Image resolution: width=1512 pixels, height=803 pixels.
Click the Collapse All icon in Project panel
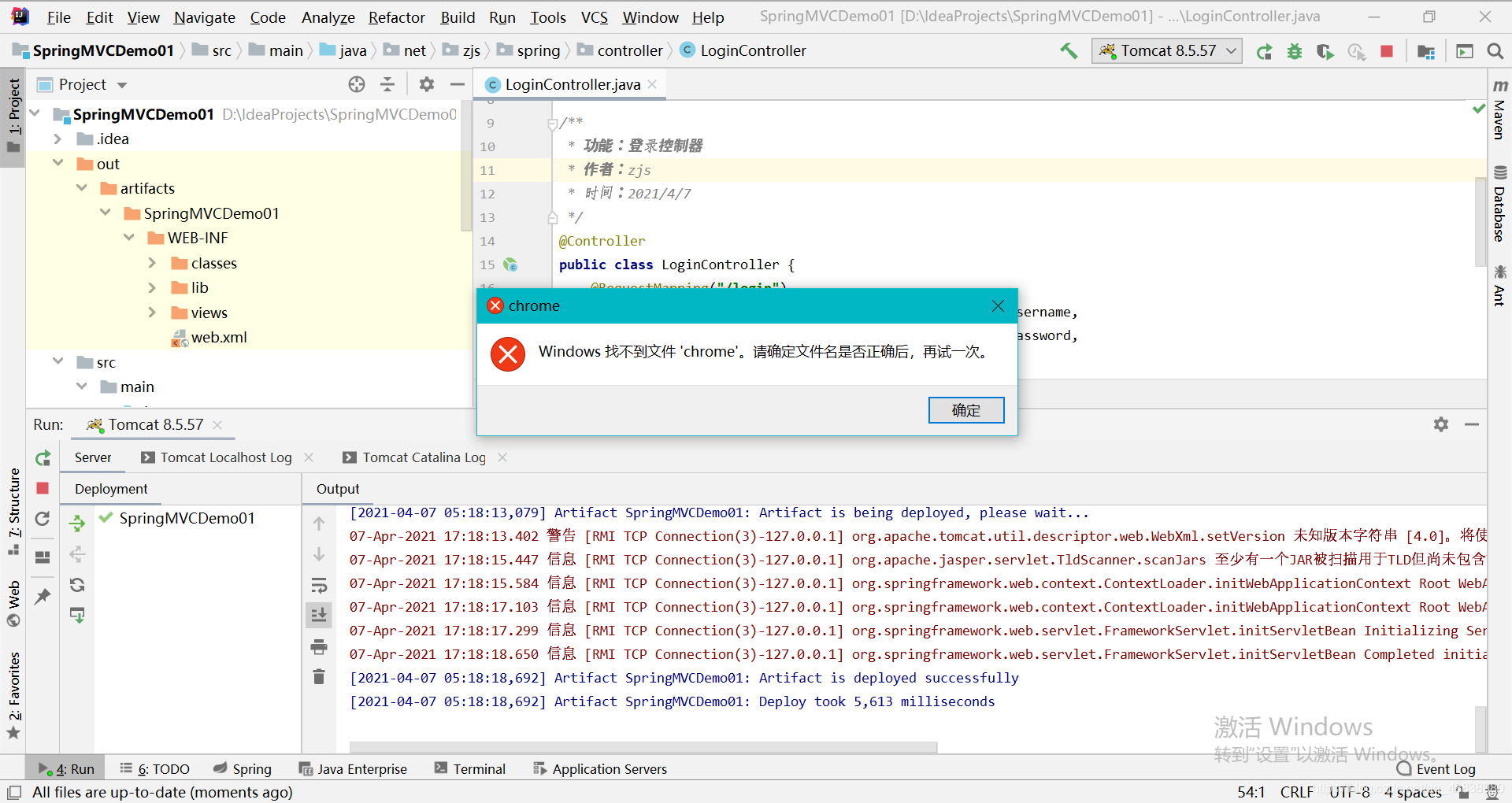387,84
